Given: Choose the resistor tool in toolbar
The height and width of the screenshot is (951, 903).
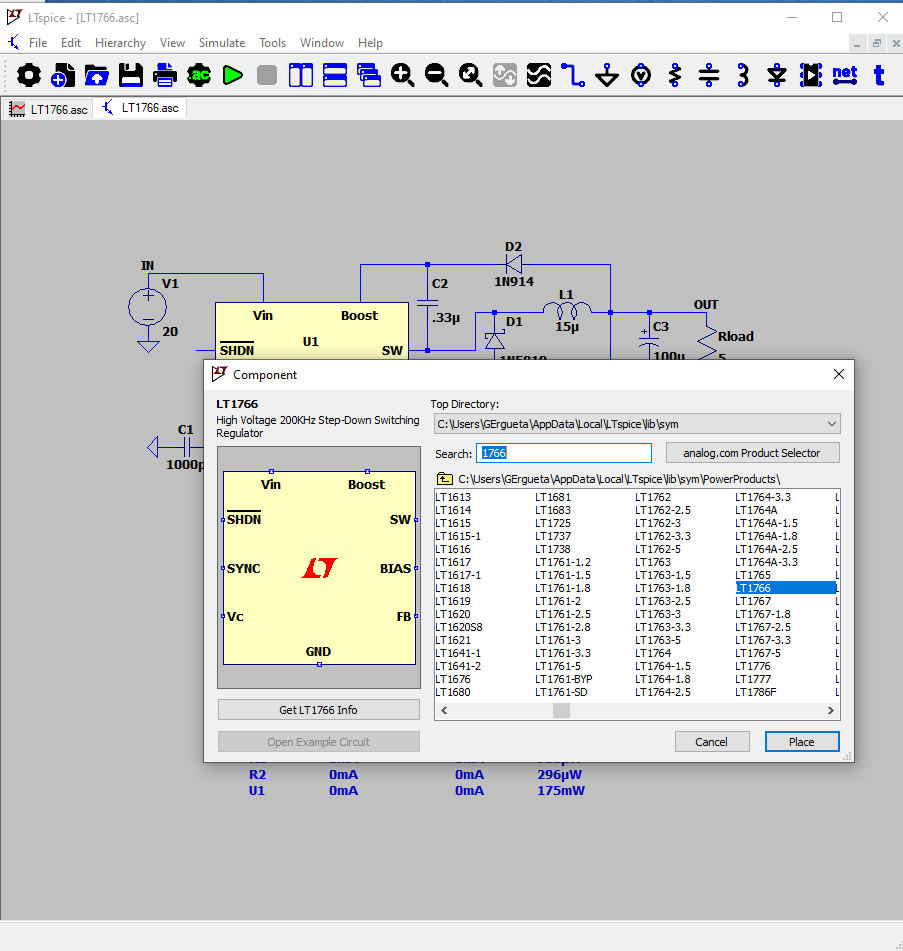Looking at the screenshot, I should coord(675,75).
